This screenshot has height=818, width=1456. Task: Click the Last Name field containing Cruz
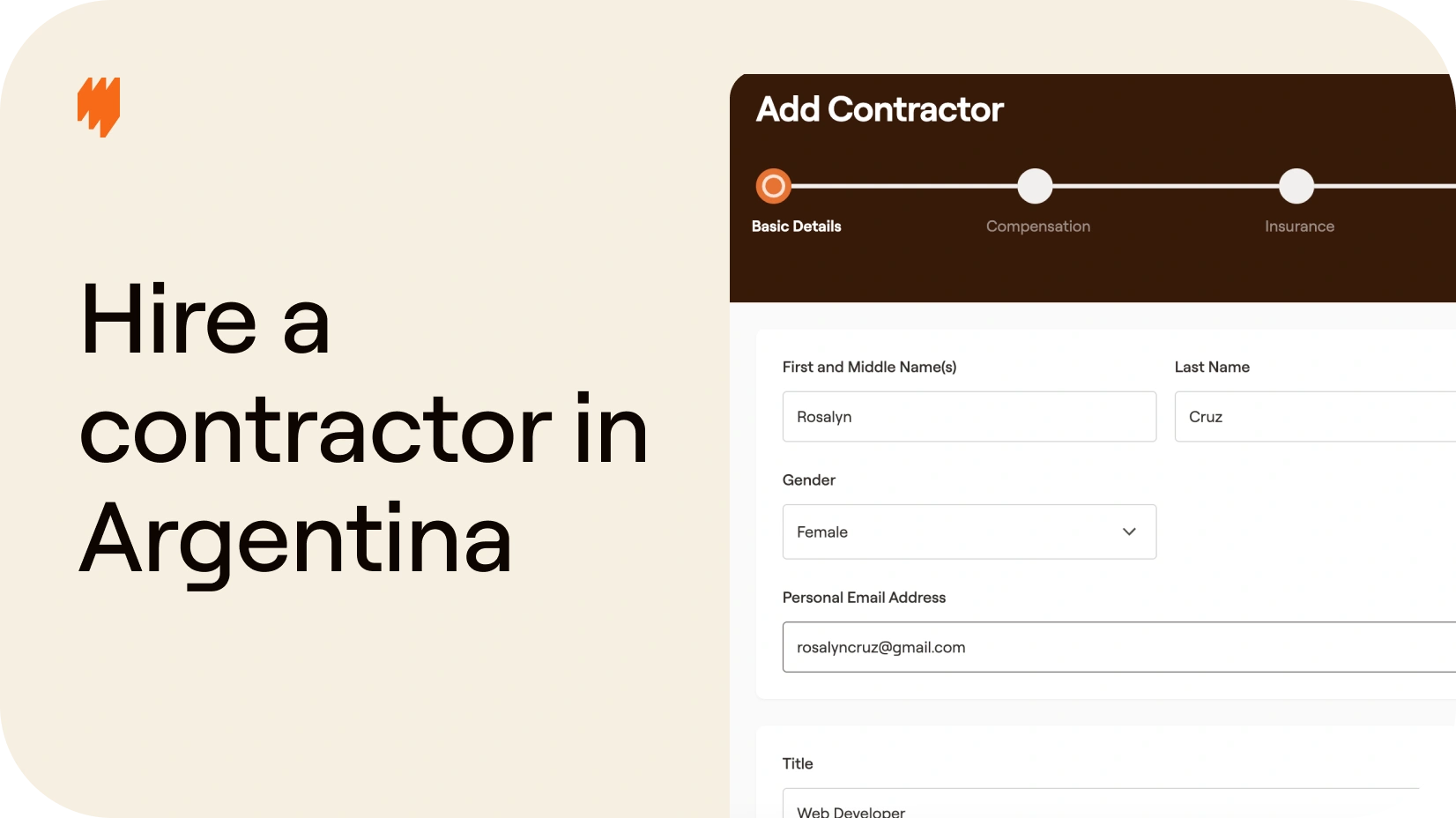[x=1315, y=417]
